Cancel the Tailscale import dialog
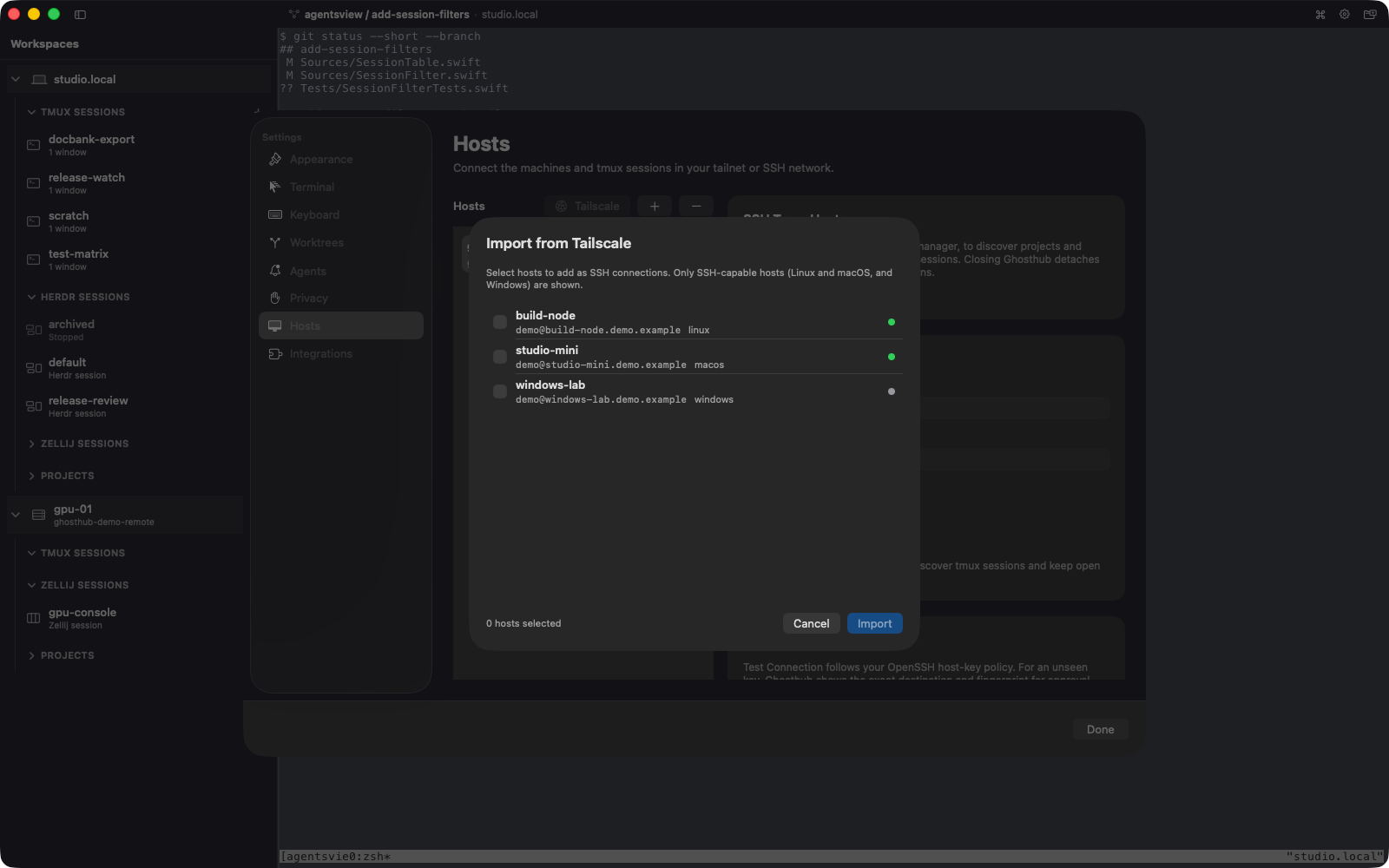 (x=811, y=623)
